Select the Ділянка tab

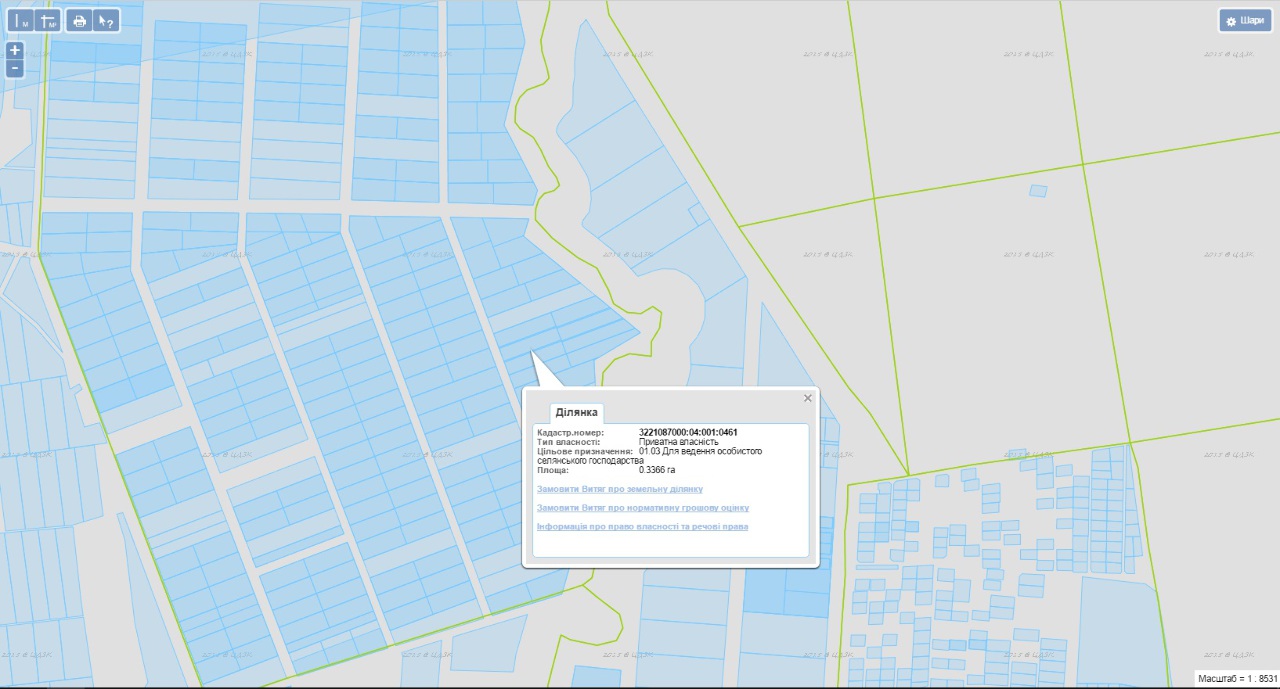[577, 412]
